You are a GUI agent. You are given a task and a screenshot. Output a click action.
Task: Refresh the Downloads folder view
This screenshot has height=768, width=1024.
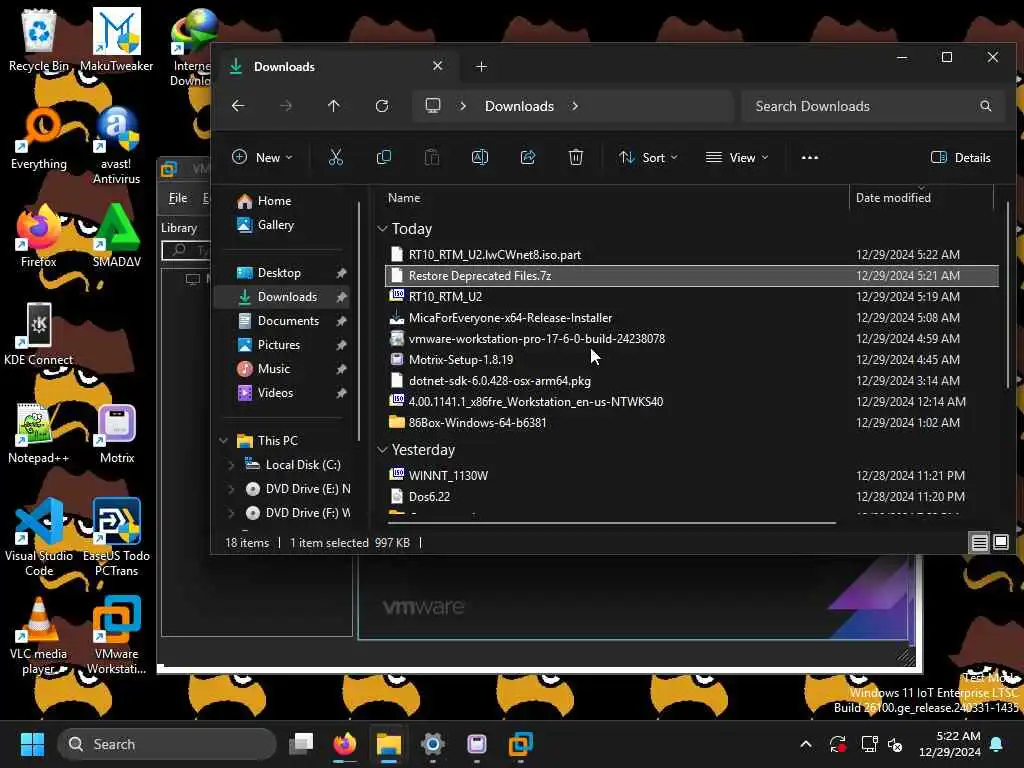tap(382, 106)
